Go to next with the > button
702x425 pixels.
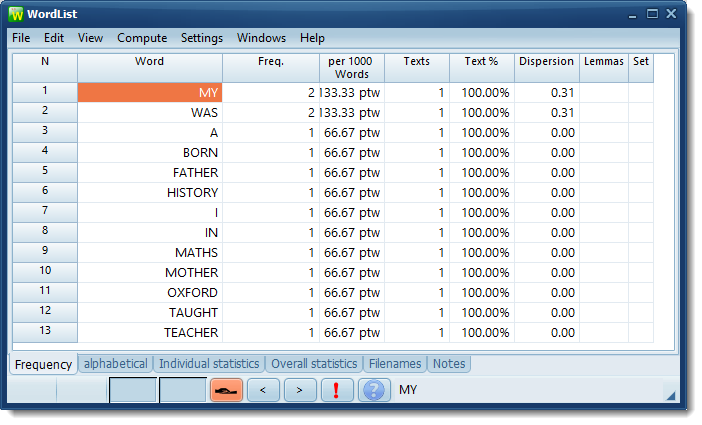click(x=300, y=390)
